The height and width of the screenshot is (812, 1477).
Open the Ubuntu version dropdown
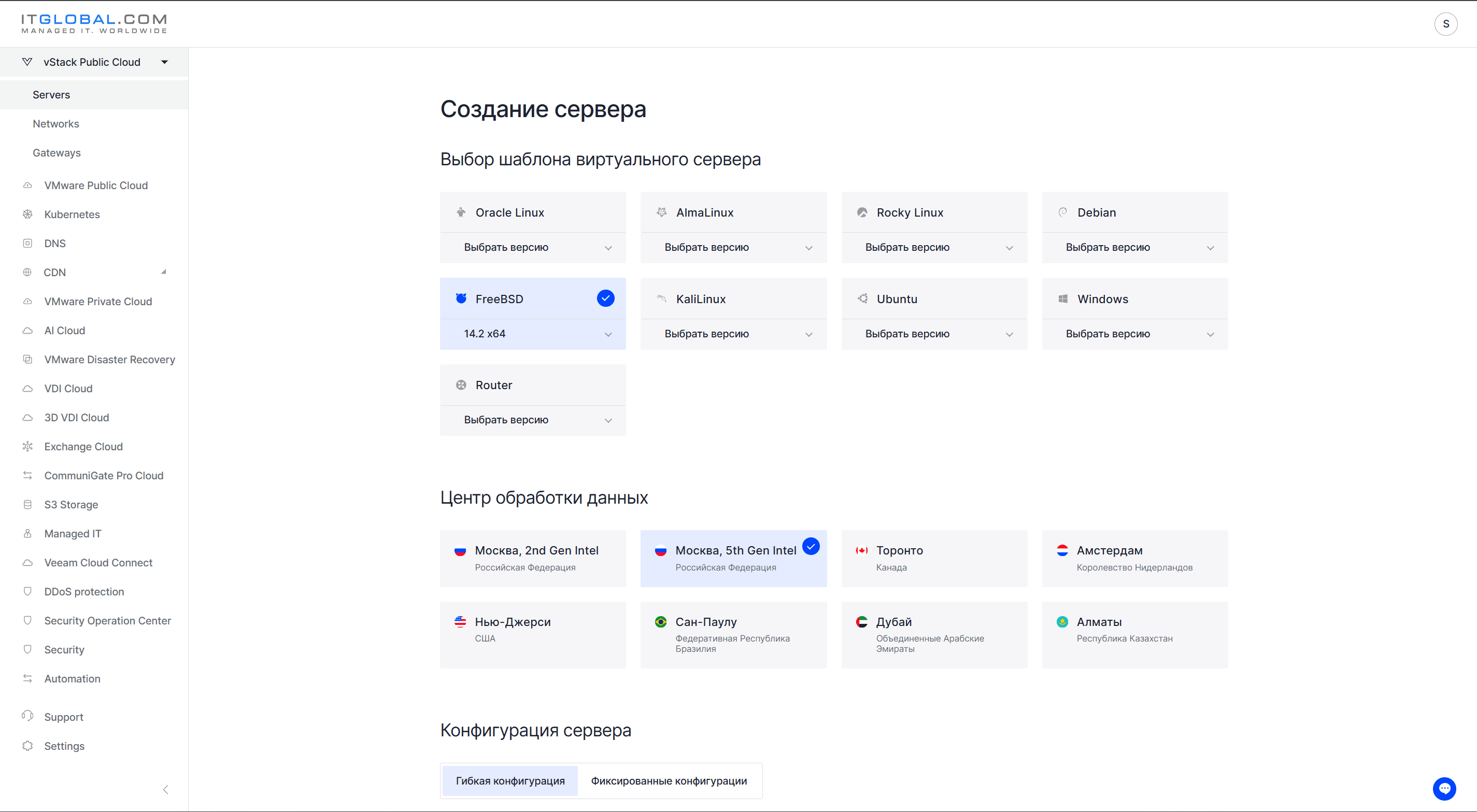pos(934,334)
